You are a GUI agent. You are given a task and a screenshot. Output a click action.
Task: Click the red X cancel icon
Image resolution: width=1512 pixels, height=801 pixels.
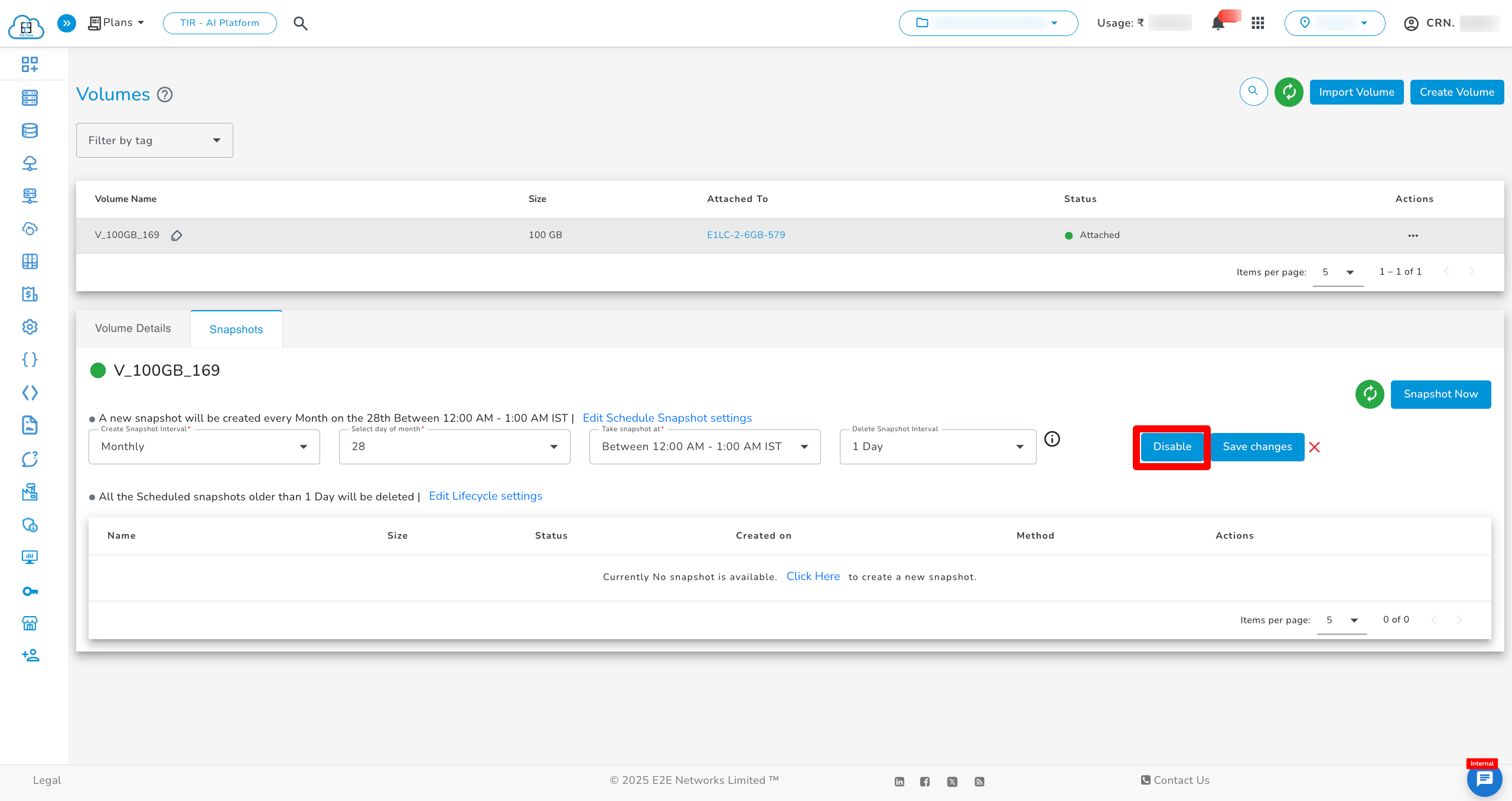click(x=1314, y=447)
